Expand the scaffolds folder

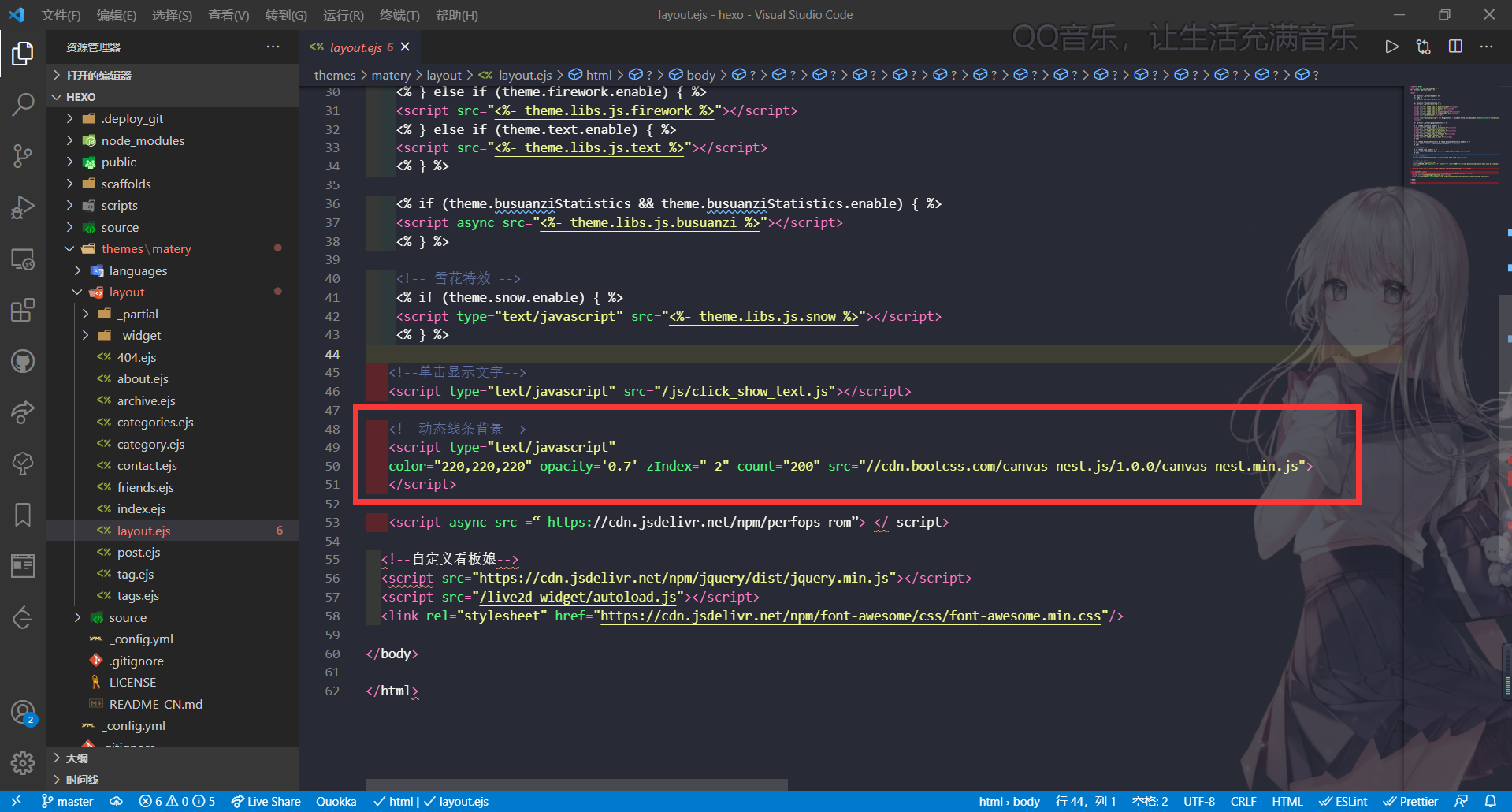pos(173,184)
